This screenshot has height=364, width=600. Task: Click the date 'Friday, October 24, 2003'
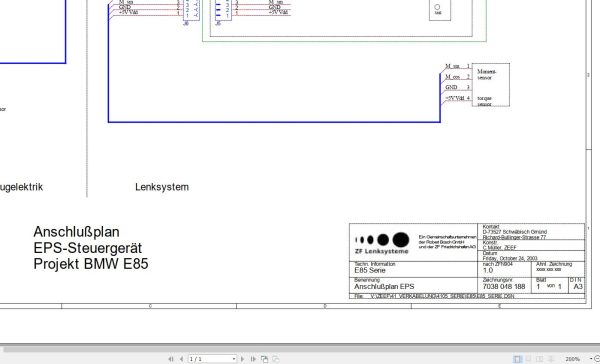pyautogui.click(x=510, y=258)
